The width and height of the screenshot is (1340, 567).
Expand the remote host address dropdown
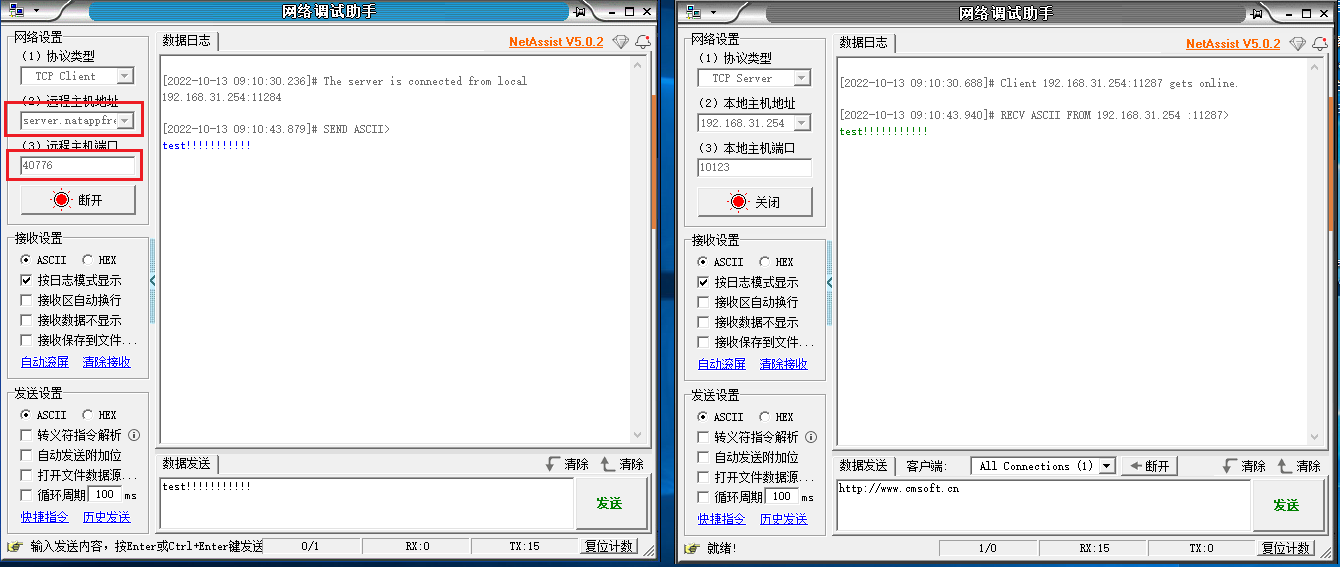125,120
